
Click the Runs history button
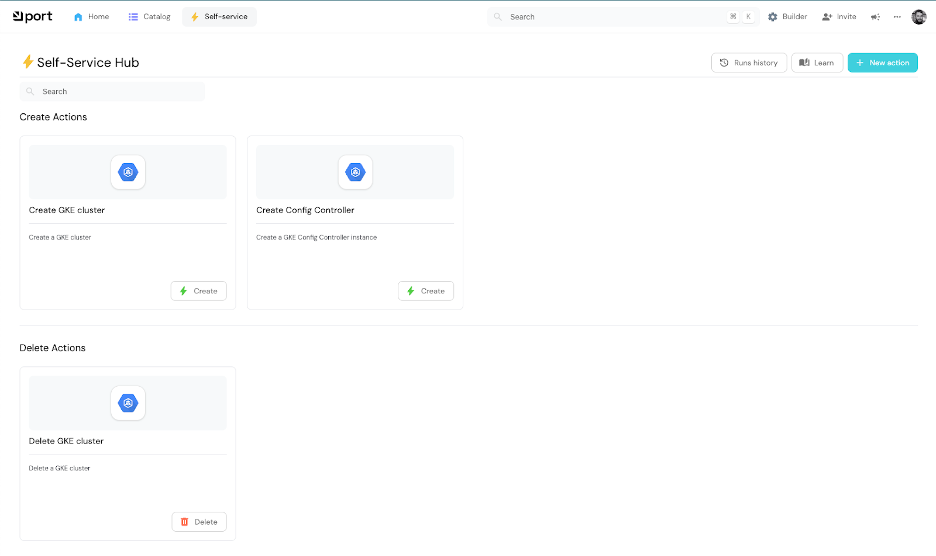[749, 63]
